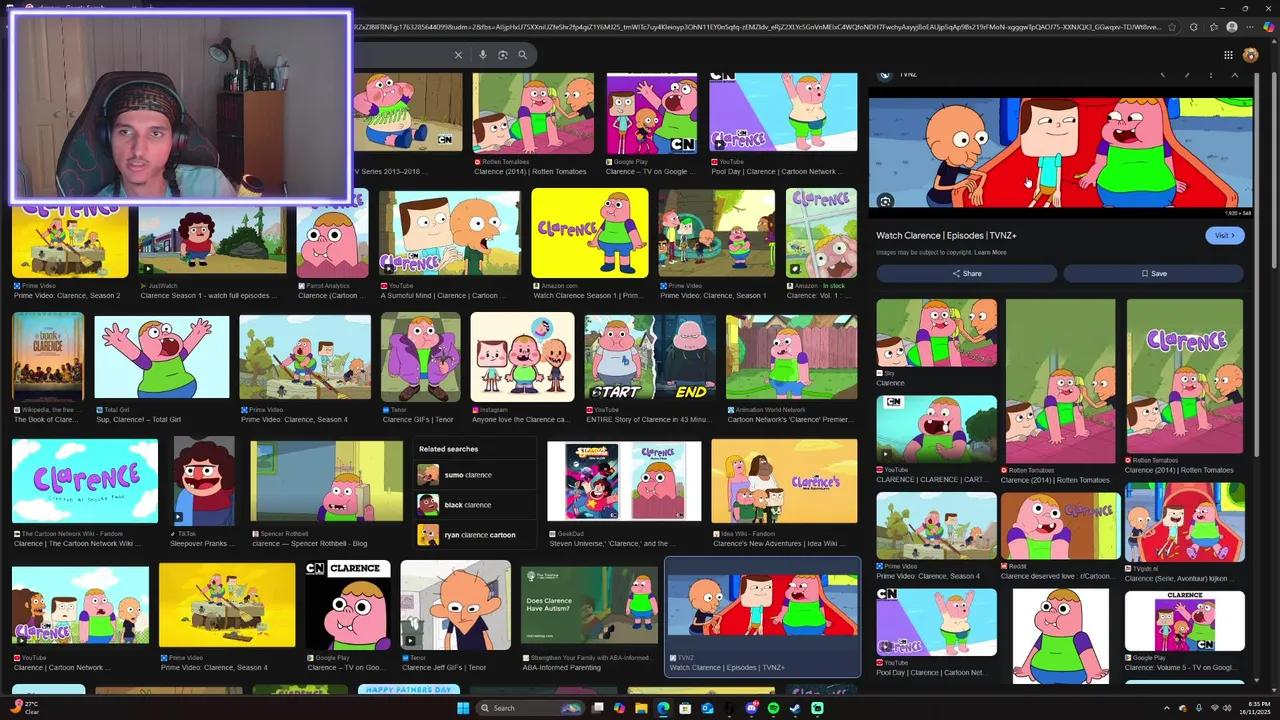This screenshot has height=720, width=1280.
Task: Open 'A Sumoful Mind' YouTube thumbnail
Action: pos(450,232)
